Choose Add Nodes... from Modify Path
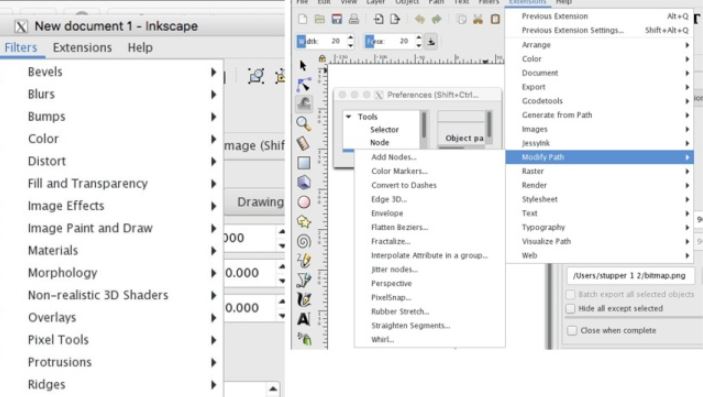 click(x=430, y=157)
